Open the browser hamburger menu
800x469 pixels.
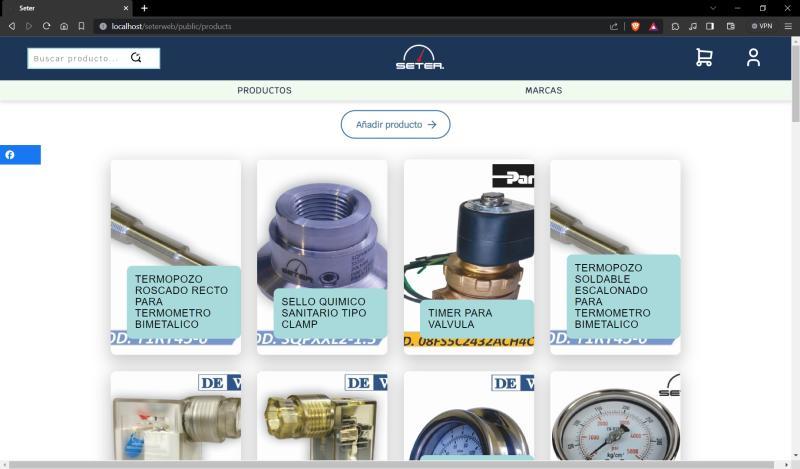[788, 26]
